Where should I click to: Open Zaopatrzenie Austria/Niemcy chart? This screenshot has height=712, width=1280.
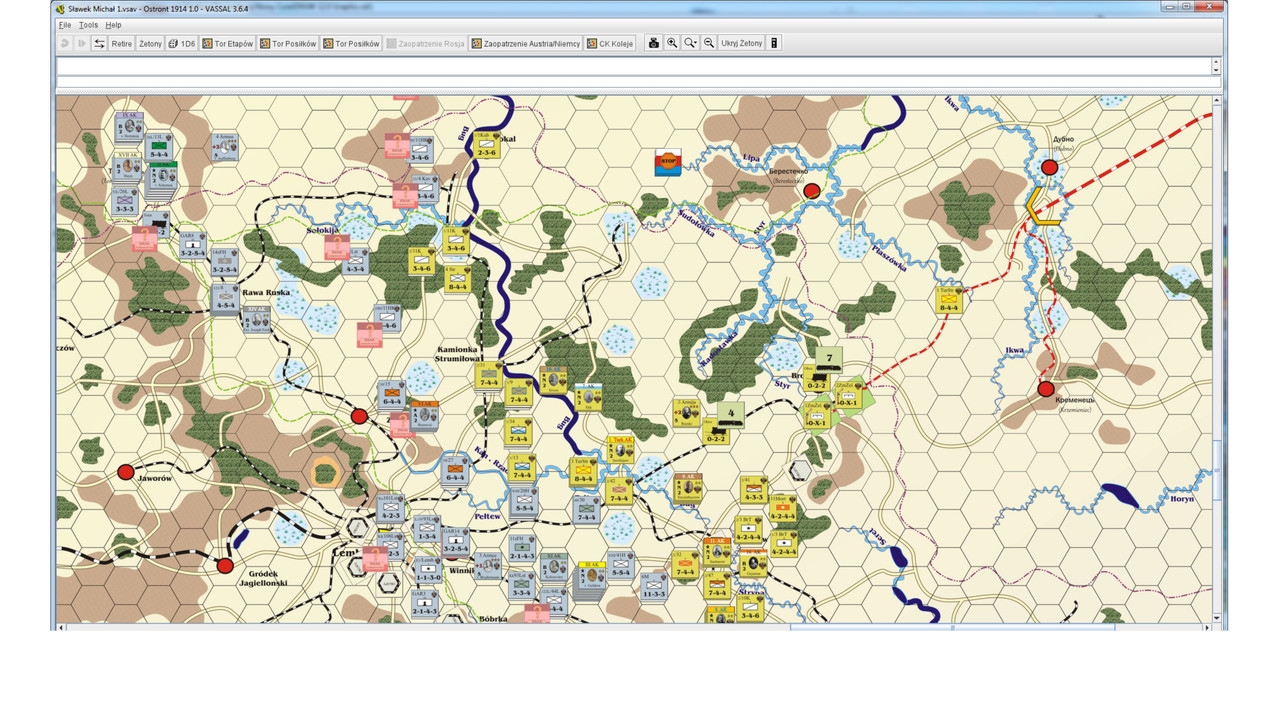[526, 44]
